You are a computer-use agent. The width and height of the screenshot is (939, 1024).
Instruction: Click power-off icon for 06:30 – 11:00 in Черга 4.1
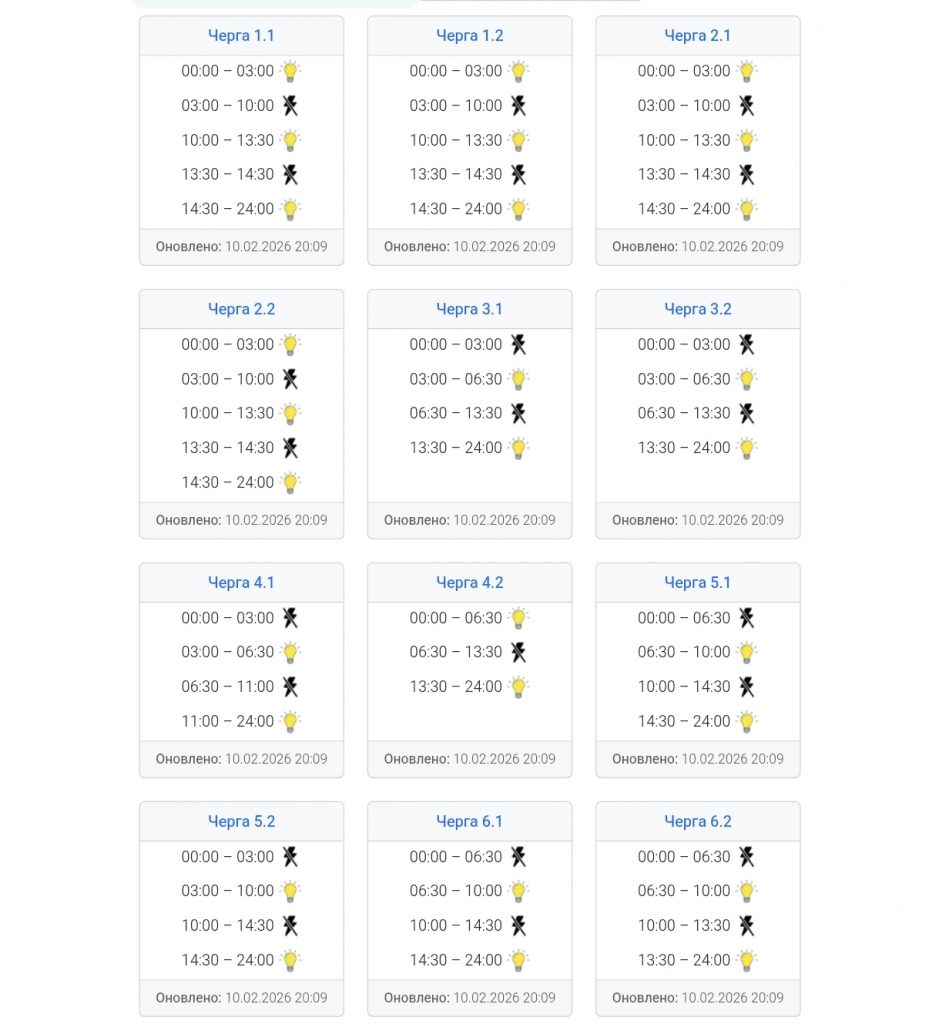(290, 686)
